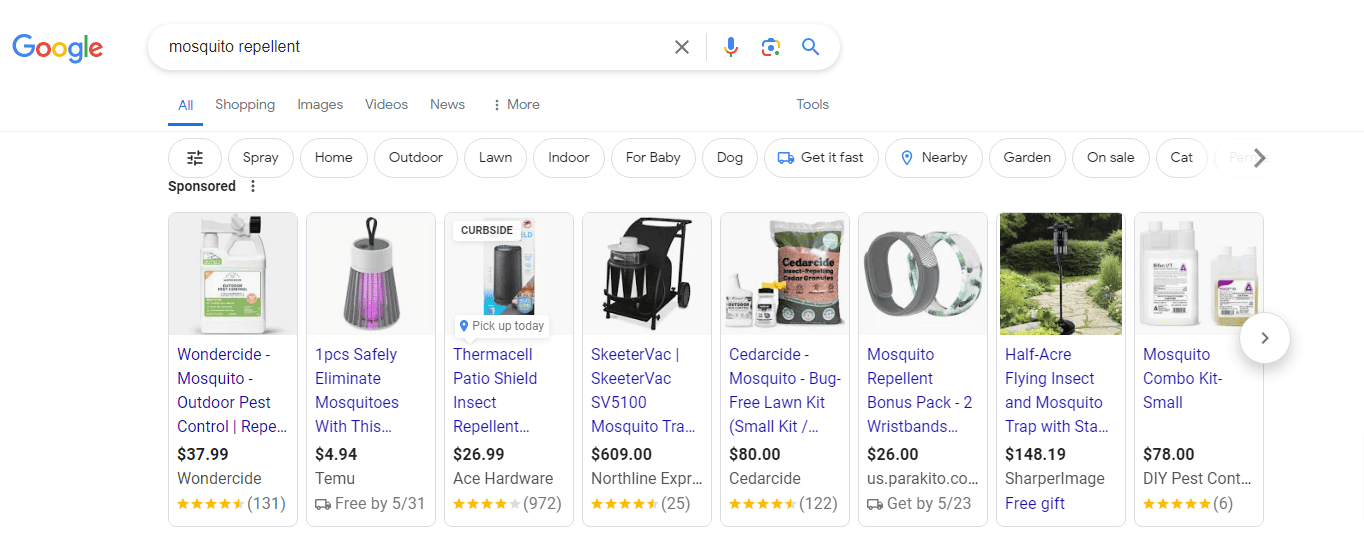Select the Indoor filter chip
This screenshot has width=1364, height=549.
point(569,158)
